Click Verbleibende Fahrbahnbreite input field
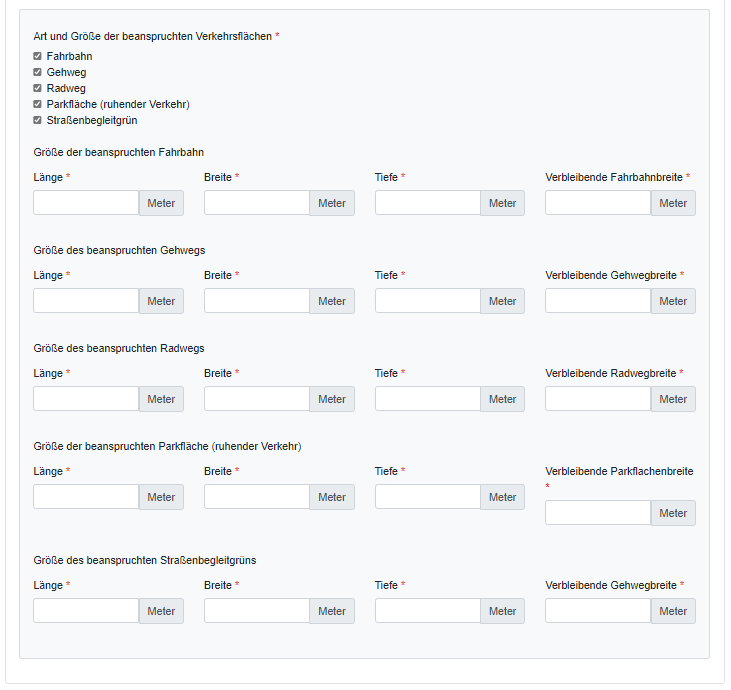Screen dimensions: 731x690 pos(598,203)
